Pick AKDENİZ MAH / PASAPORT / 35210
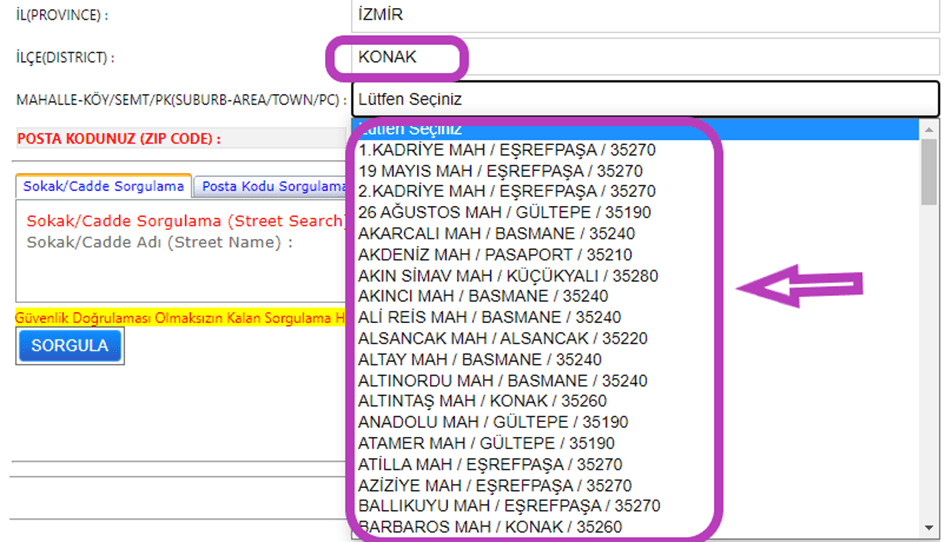The height and width of the screenshot is (542, 945). tap(494, 255)
